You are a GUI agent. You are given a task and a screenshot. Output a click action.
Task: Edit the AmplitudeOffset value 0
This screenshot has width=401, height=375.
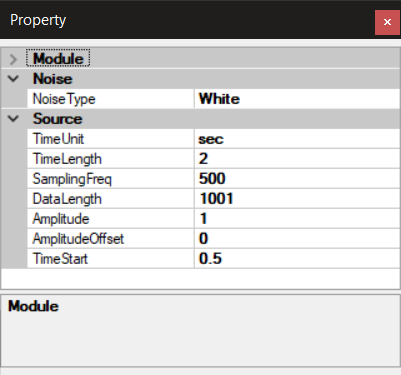pyautogui.click(x=297, y=239)
